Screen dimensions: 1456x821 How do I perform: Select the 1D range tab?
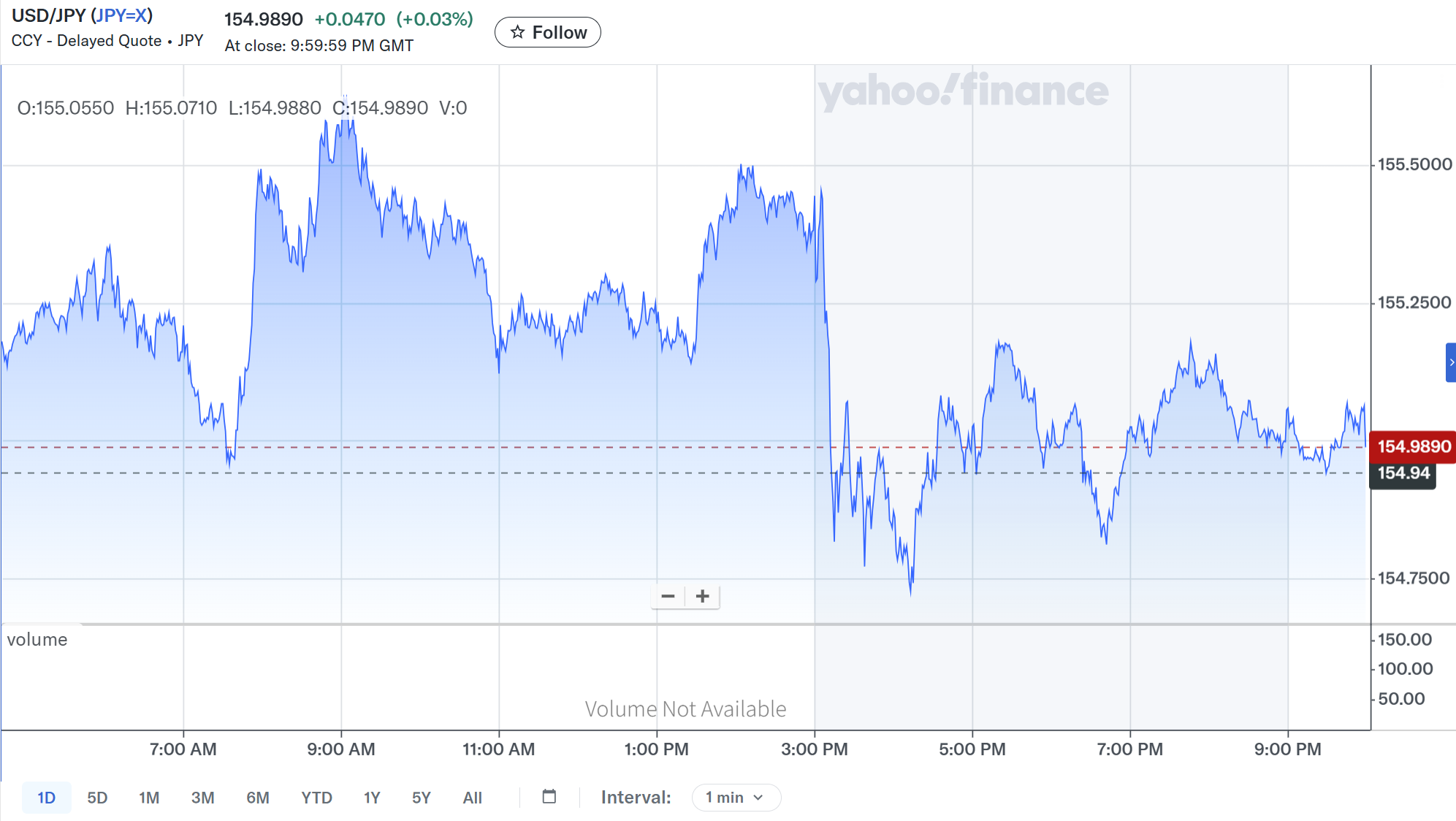[46, 798]
